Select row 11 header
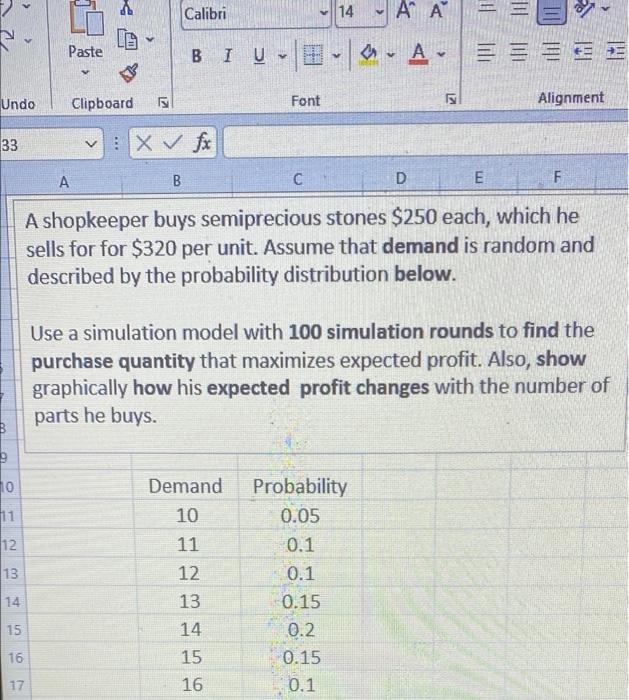629x700 pixels. coord(8,516)
